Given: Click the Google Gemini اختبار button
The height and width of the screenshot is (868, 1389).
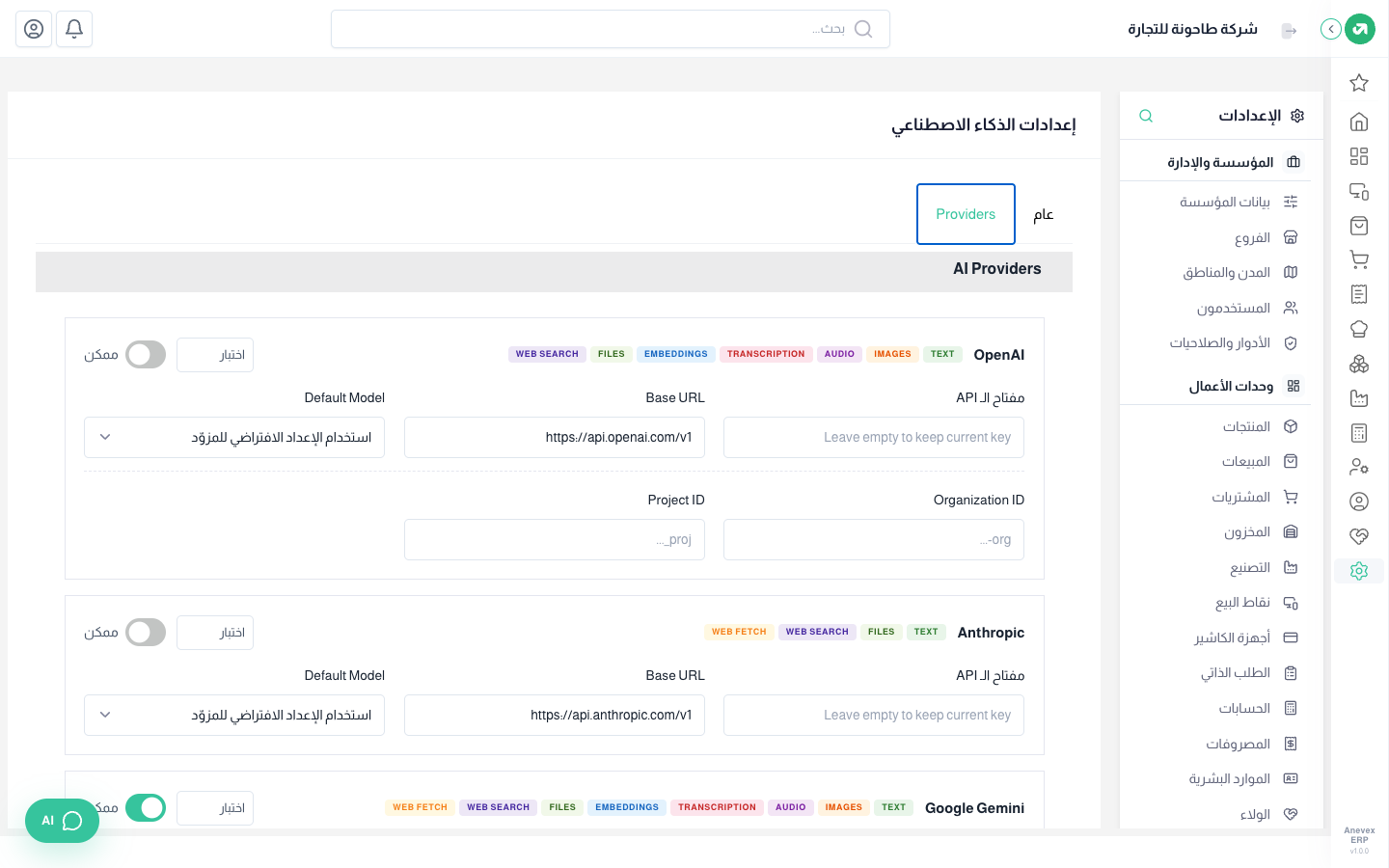Looking at the screenshot, I should [x=215, y=808].
